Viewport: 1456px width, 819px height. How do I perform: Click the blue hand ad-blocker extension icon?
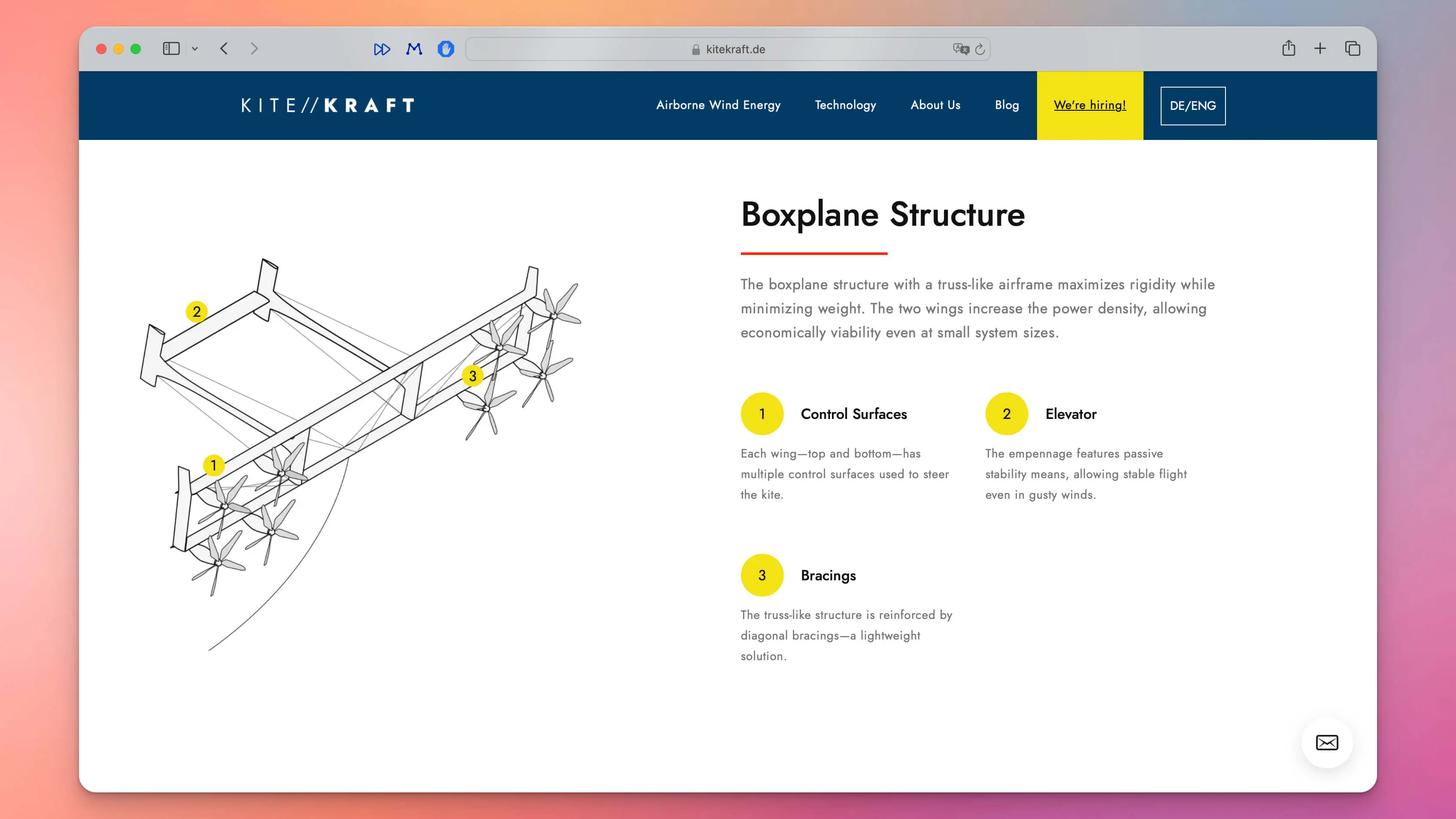point(446,49)
